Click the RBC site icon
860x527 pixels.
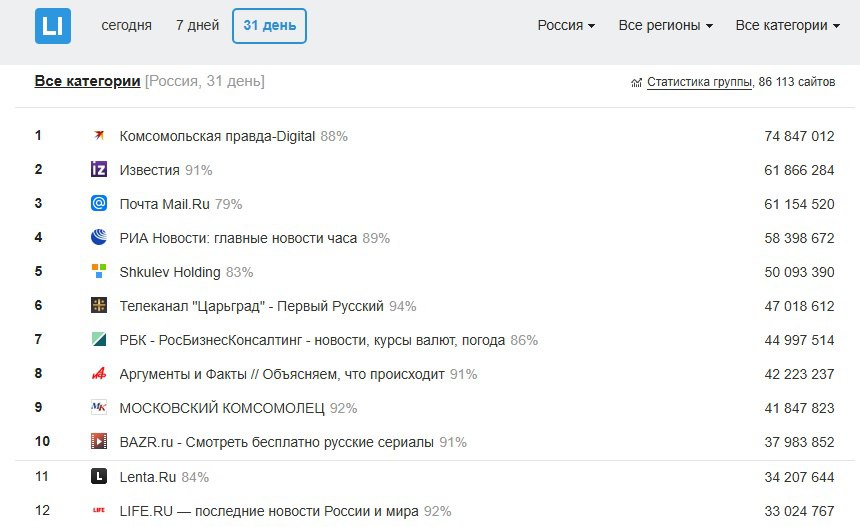click(98, 340)
